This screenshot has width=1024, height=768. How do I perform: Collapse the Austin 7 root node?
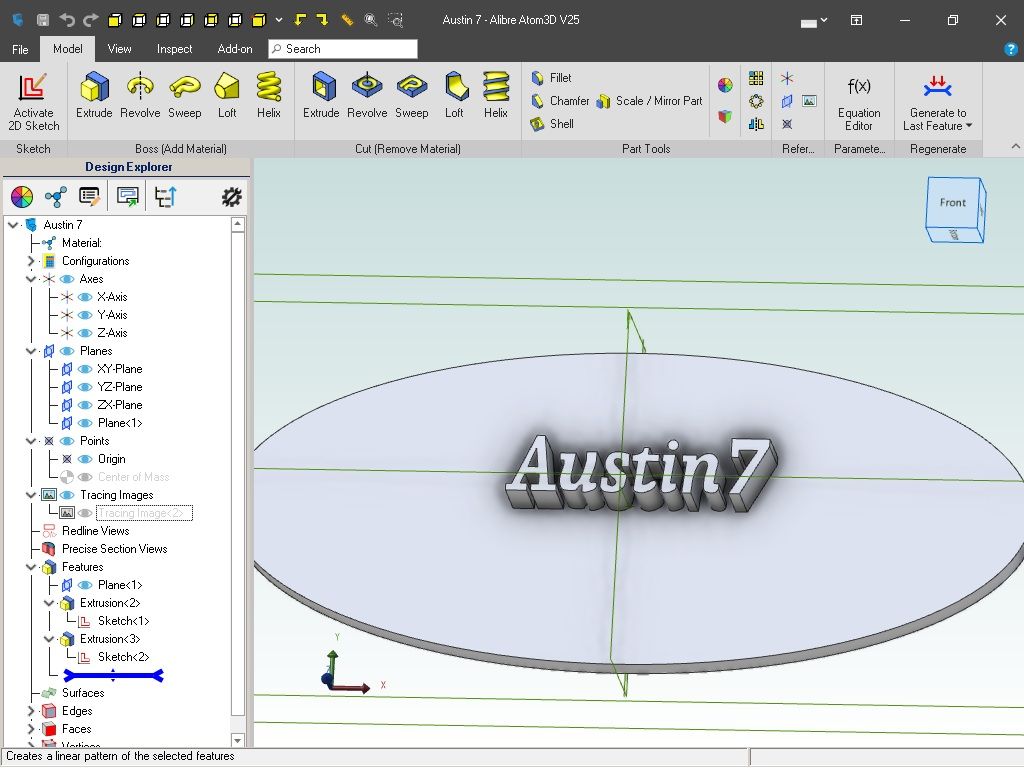(x=13, y=225)
